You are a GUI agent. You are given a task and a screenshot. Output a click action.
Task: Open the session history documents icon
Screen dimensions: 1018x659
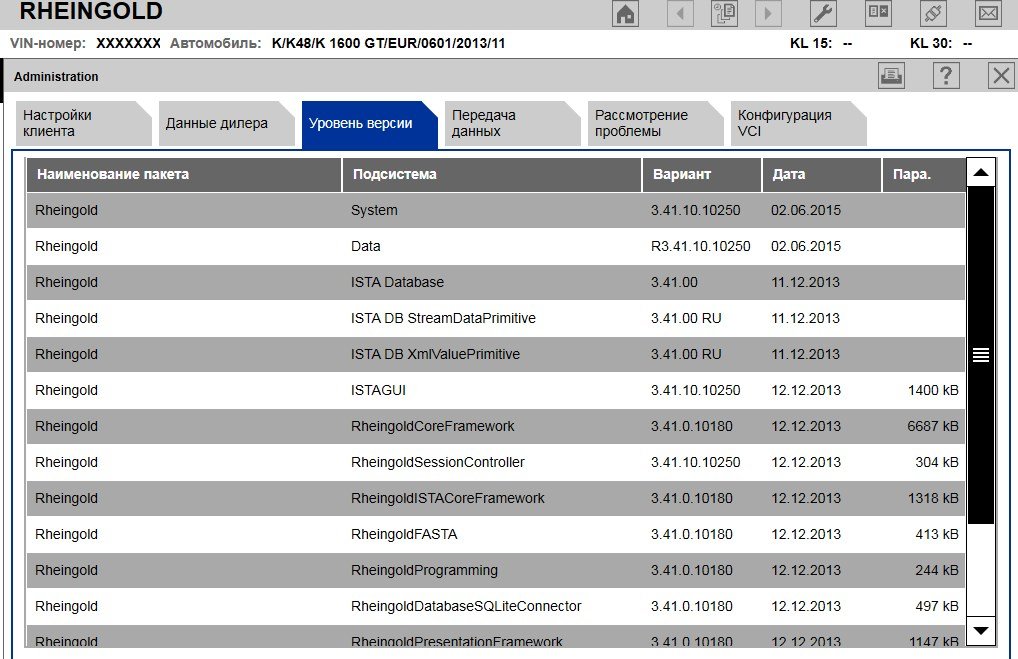(x=724, y=14)
